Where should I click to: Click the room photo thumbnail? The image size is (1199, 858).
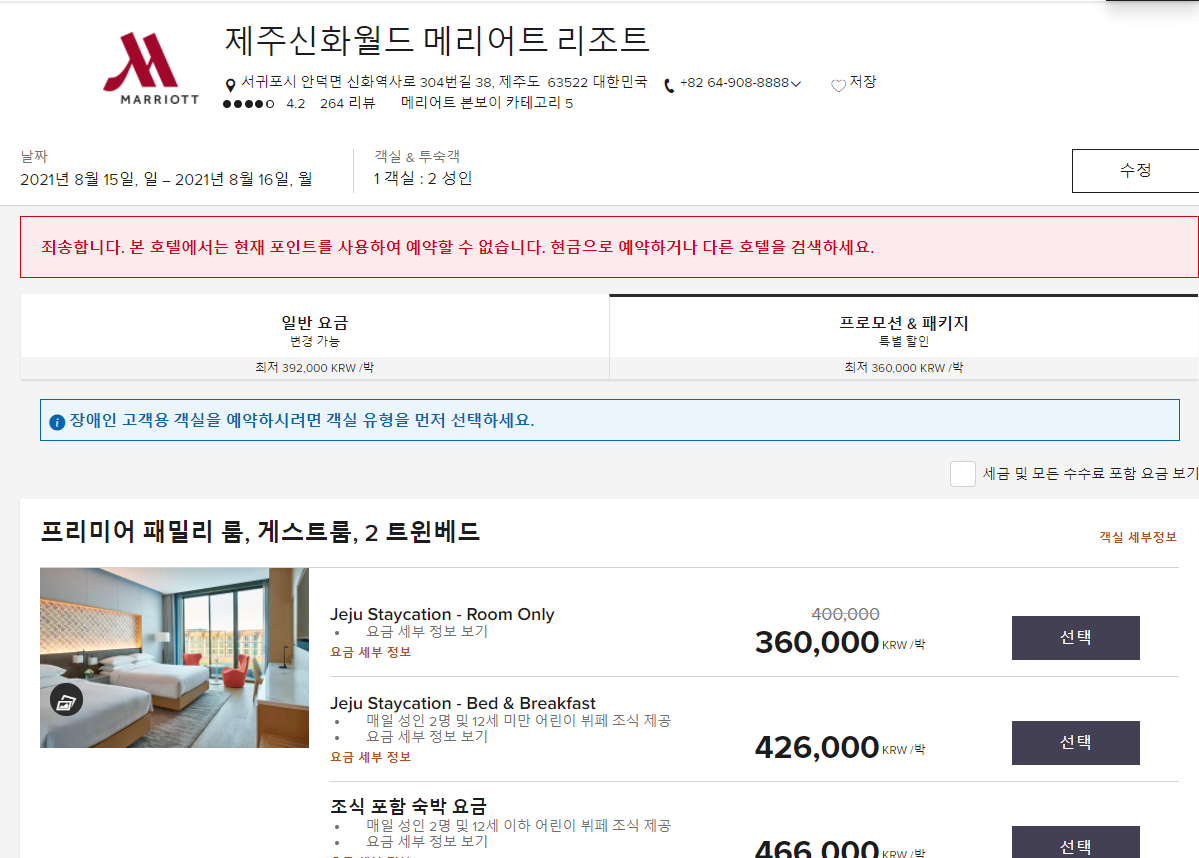point(174,658)
